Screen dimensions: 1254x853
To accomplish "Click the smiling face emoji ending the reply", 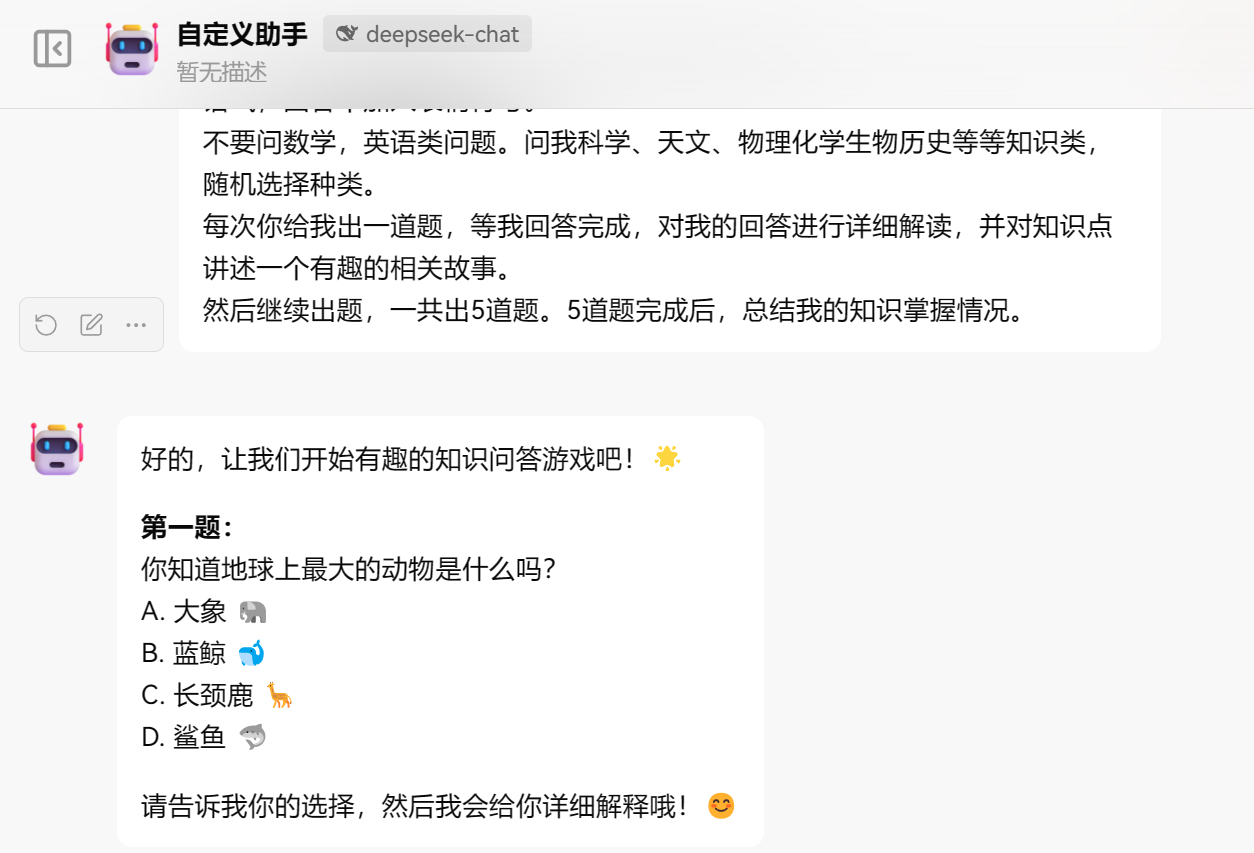I will click(x=721, y=806).
